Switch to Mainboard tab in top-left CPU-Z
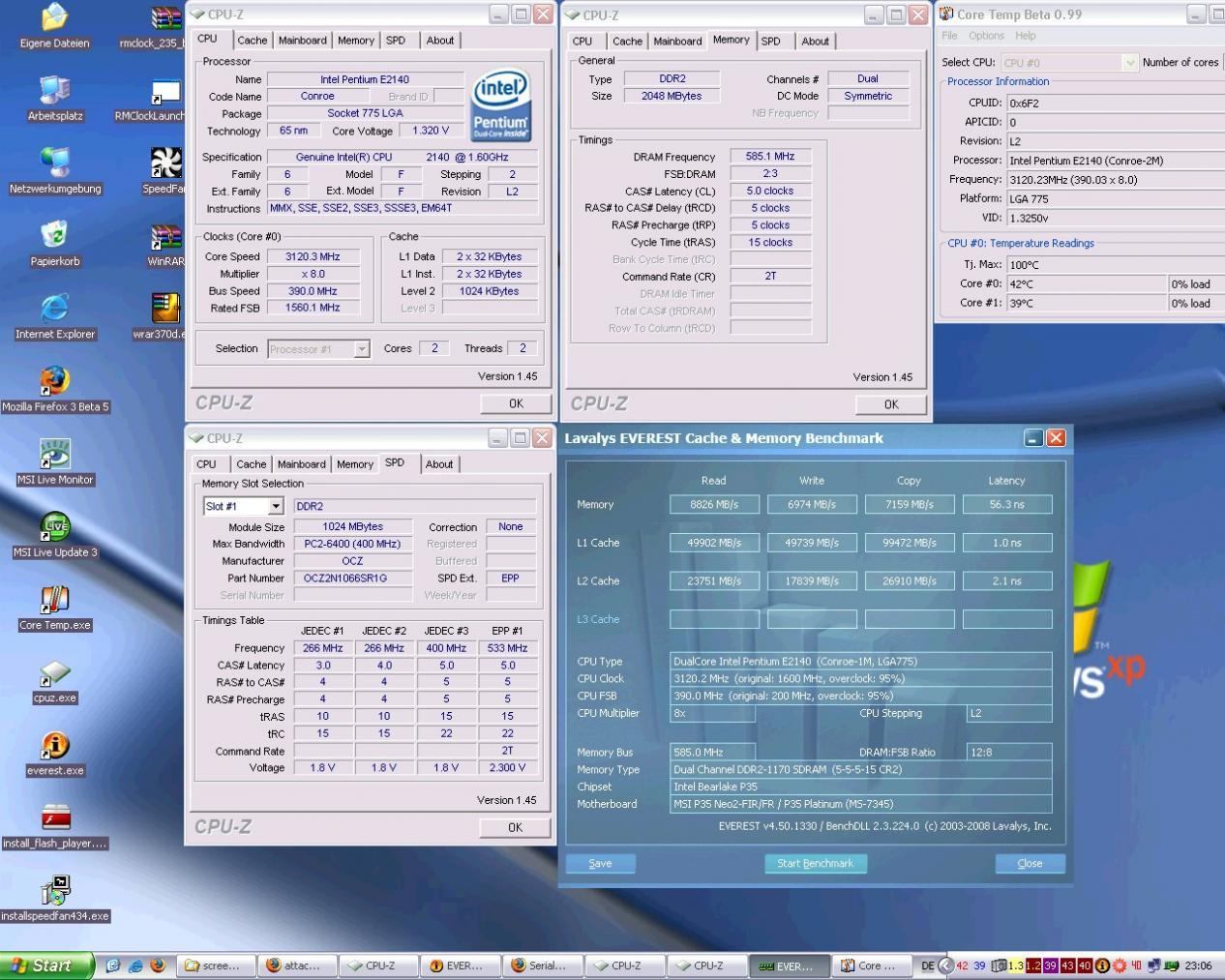Screen dimensions: 1225x980 coord(302,41)
